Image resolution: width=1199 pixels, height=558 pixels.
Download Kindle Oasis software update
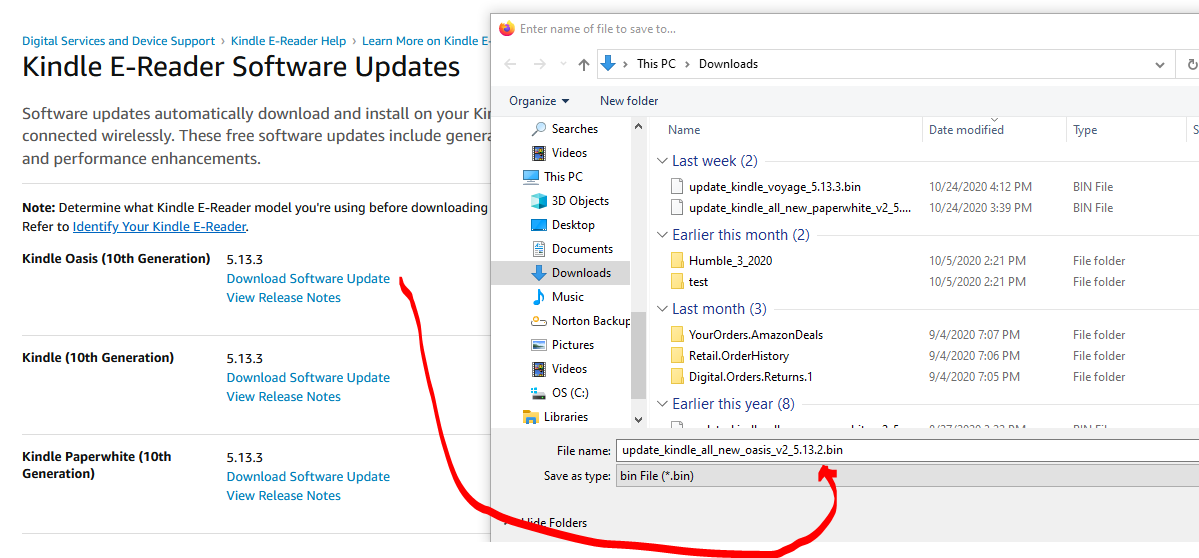pos(308,279)
